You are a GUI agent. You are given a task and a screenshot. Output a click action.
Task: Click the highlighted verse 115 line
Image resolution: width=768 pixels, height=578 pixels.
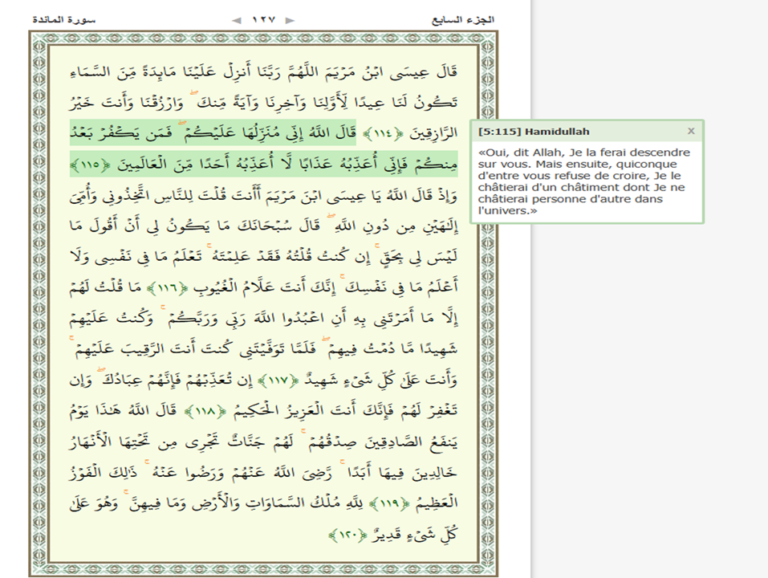pyautogui.click(x=264, y=164)
